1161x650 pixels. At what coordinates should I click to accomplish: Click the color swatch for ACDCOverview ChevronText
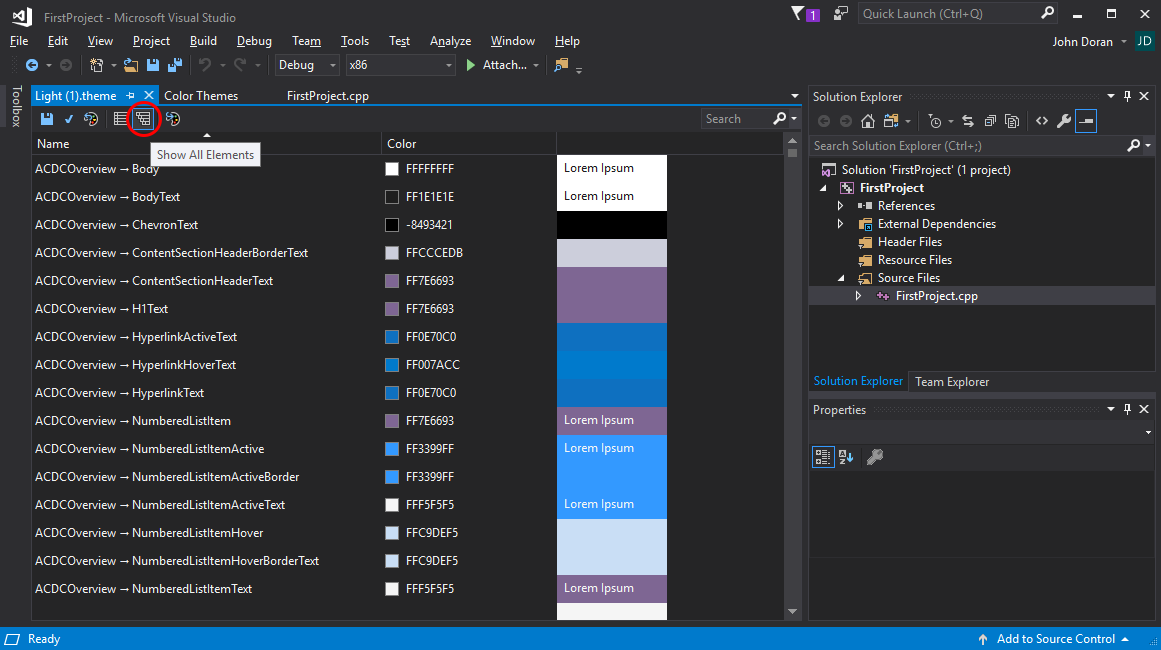click(392, 225)
